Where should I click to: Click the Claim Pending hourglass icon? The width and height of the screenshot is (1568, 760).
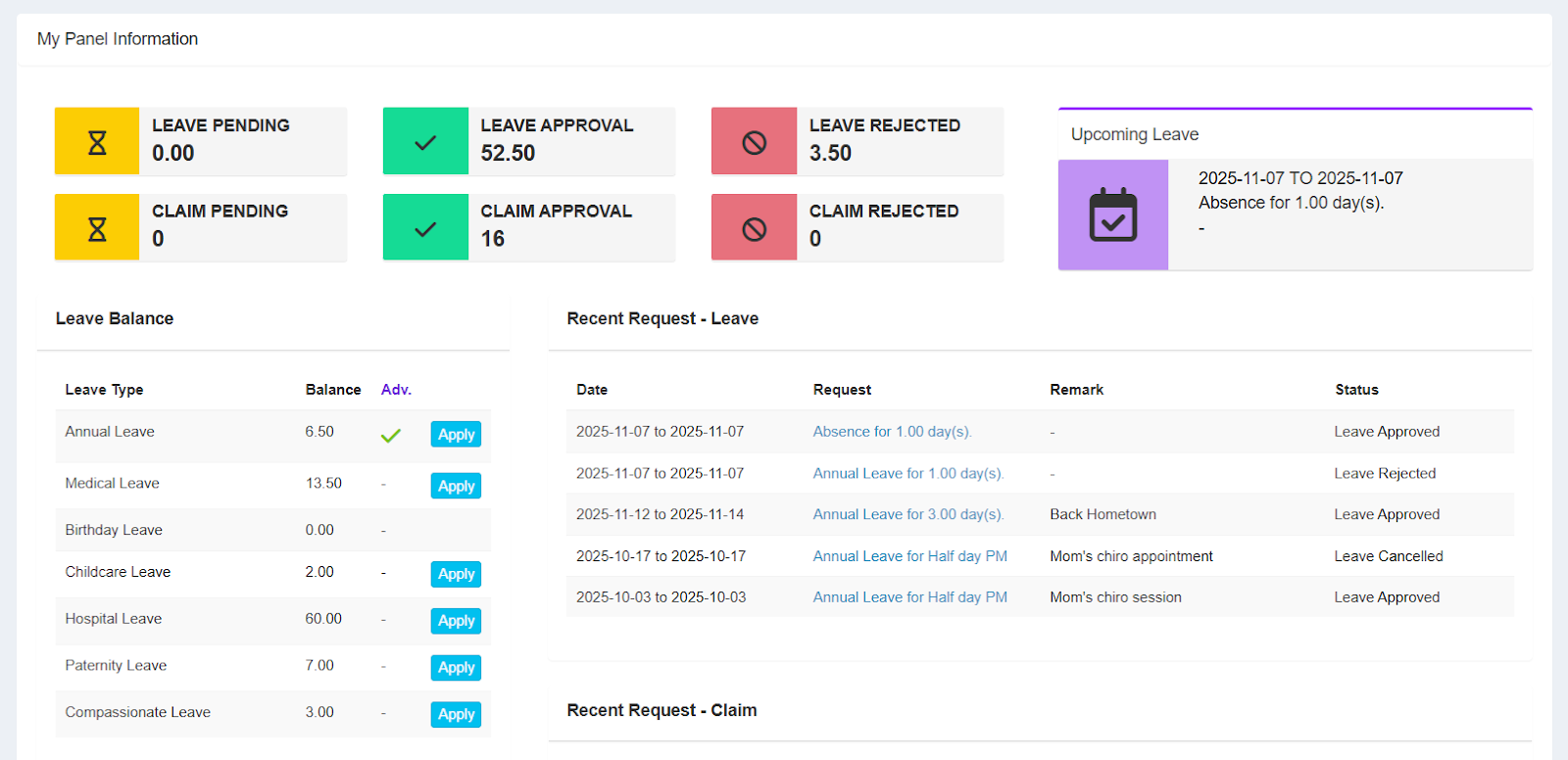(x=97, y=228)
